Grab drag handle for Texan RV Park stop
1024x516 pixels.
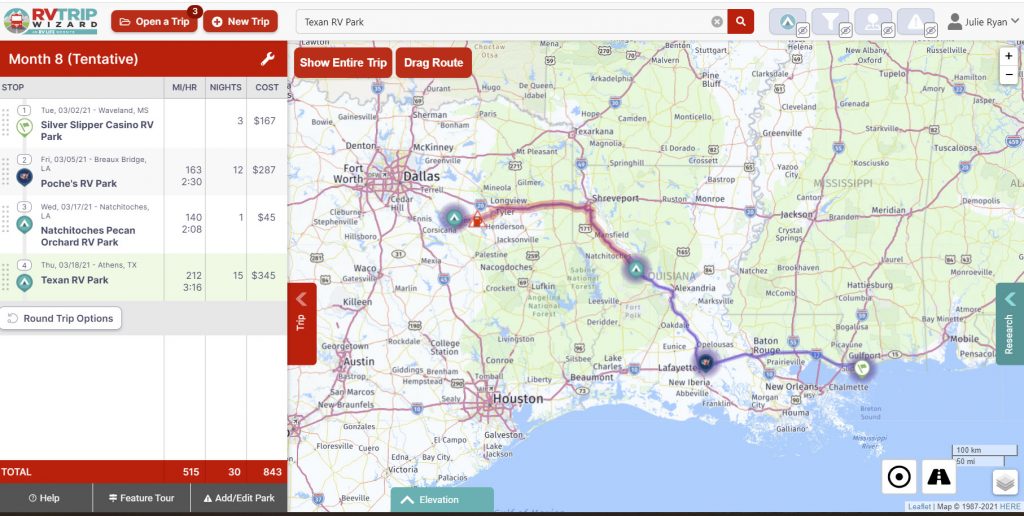click(5, 277)
